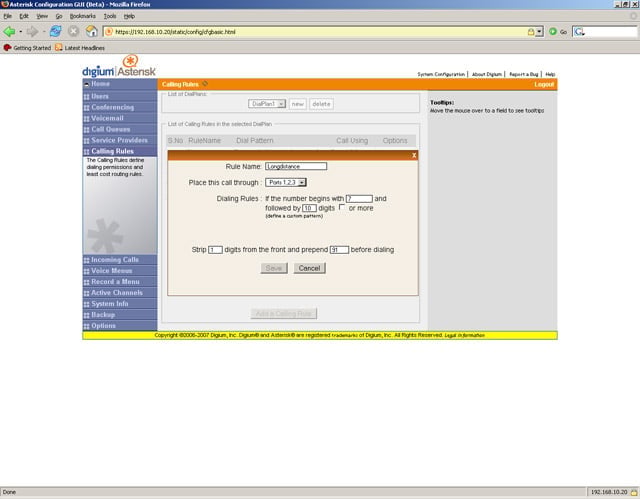Click the padlock icon in the status bar
The height and width of the screenshot is (499, 640).
click(634, 492)
